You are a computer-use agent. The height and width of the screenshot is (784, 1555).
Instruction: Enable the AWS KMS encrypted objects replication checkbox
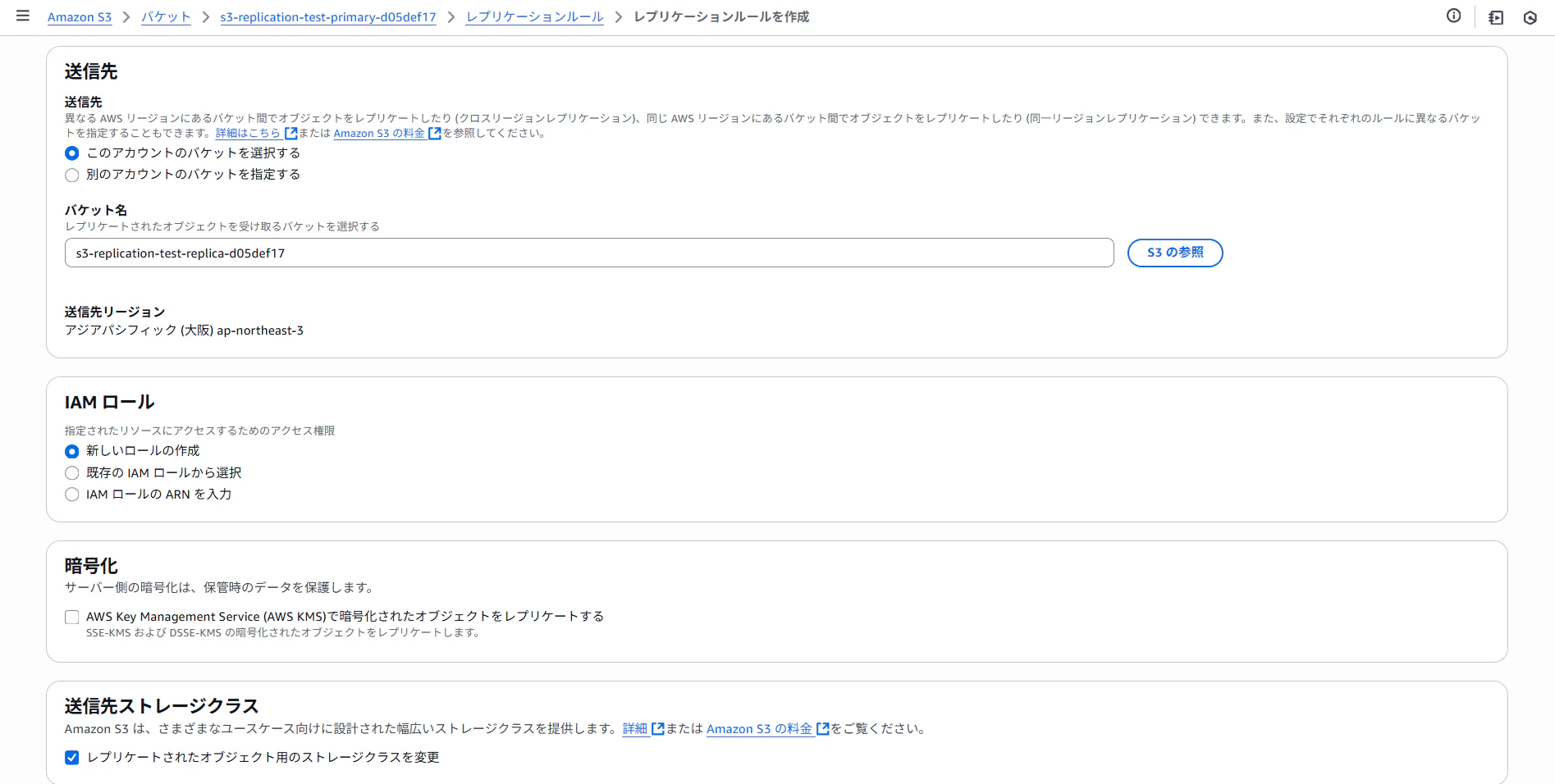point(71,617)
